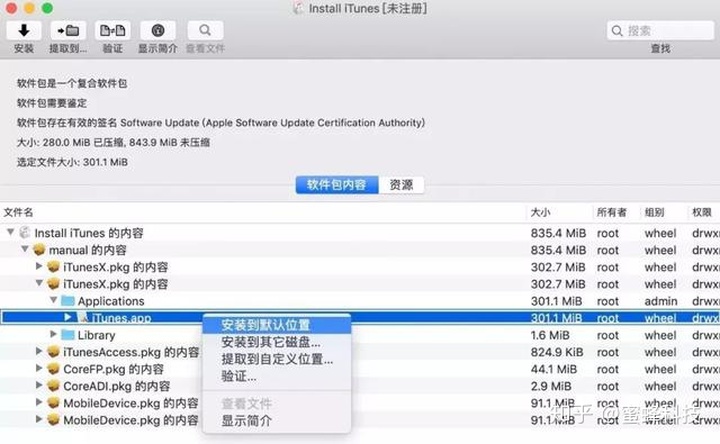Select the CoreADI.pkg 的内容 row label
The height and width of the screenshot is (444, 720).
tap(117, 386)
